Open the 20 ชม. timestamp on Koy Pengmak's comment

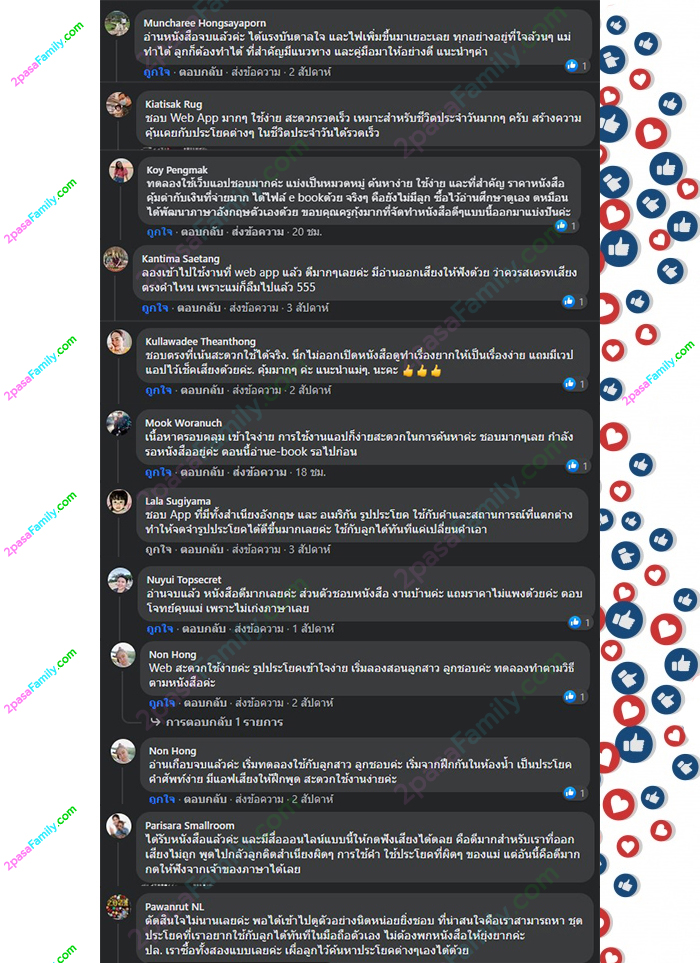(x=307, y=232)
